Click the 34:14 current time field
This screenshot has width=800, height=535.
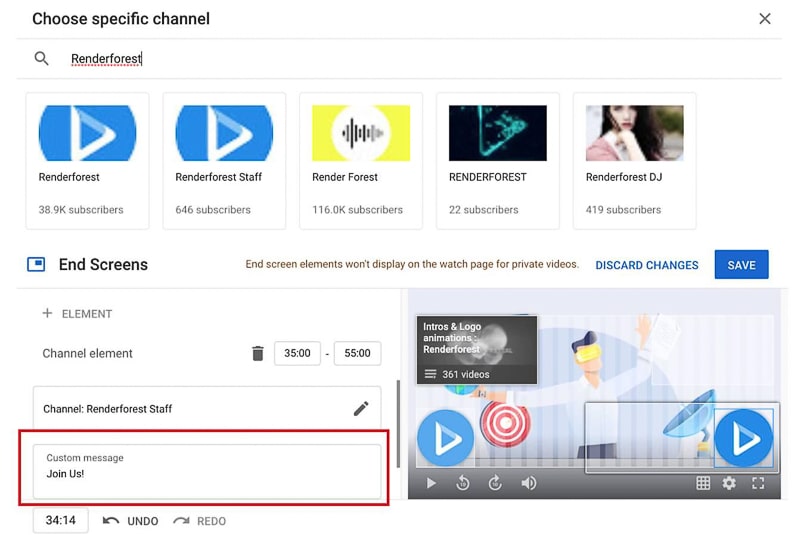point(61,520)
